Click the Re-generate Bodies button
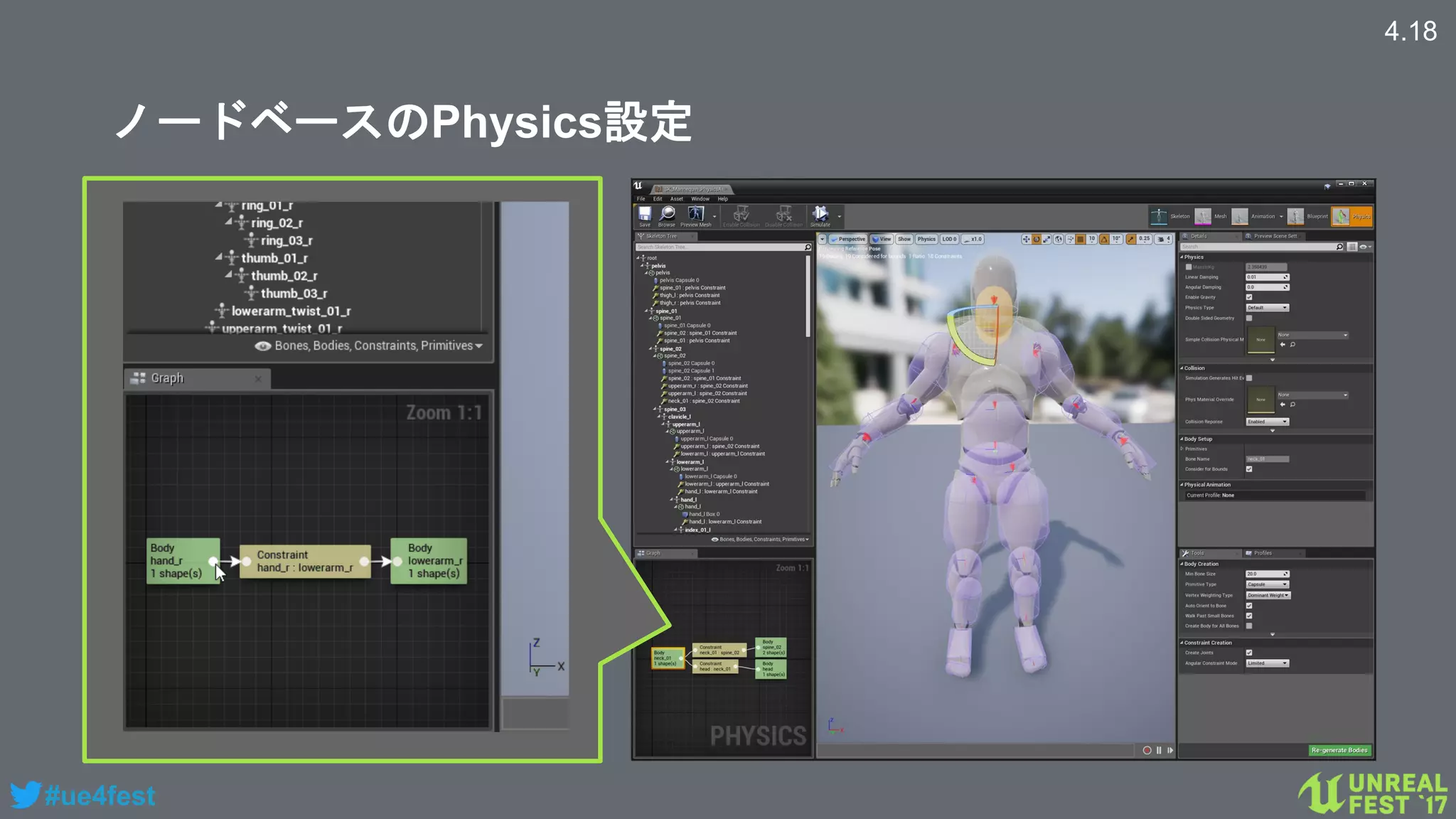The height and width of the screenshot is (819, 1456). (x=1339, y=750)
